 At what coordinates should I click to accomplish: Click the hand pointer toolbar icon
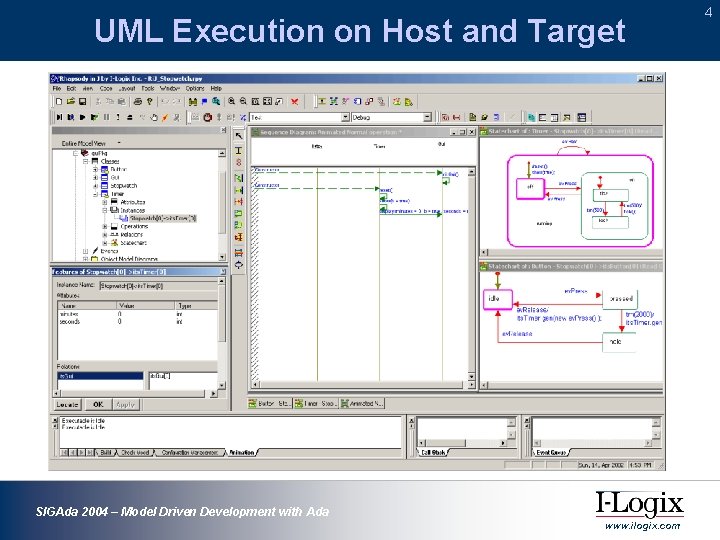coord(154,118)
